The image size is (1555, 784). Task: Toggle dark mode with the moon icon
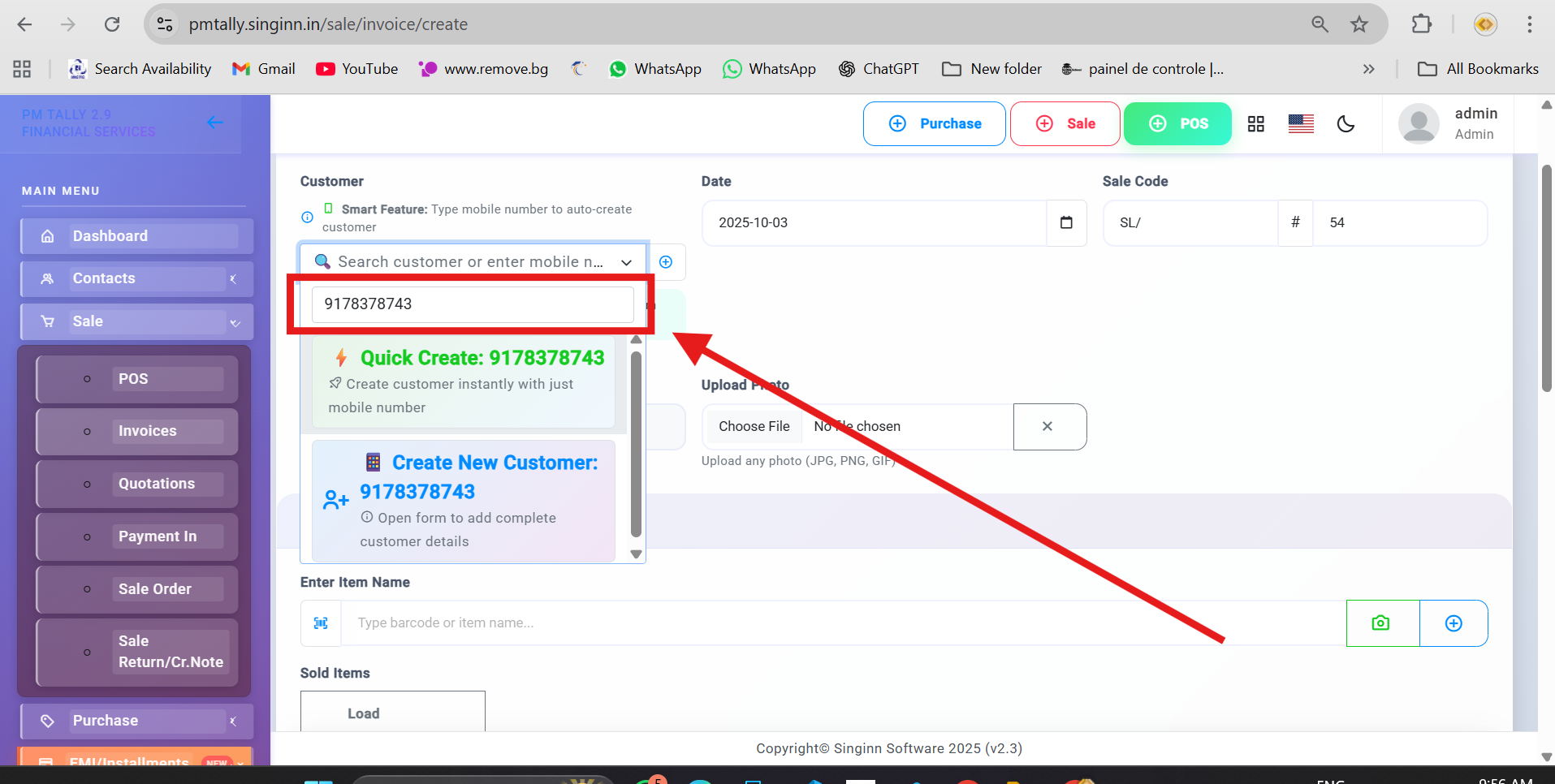1346,123
